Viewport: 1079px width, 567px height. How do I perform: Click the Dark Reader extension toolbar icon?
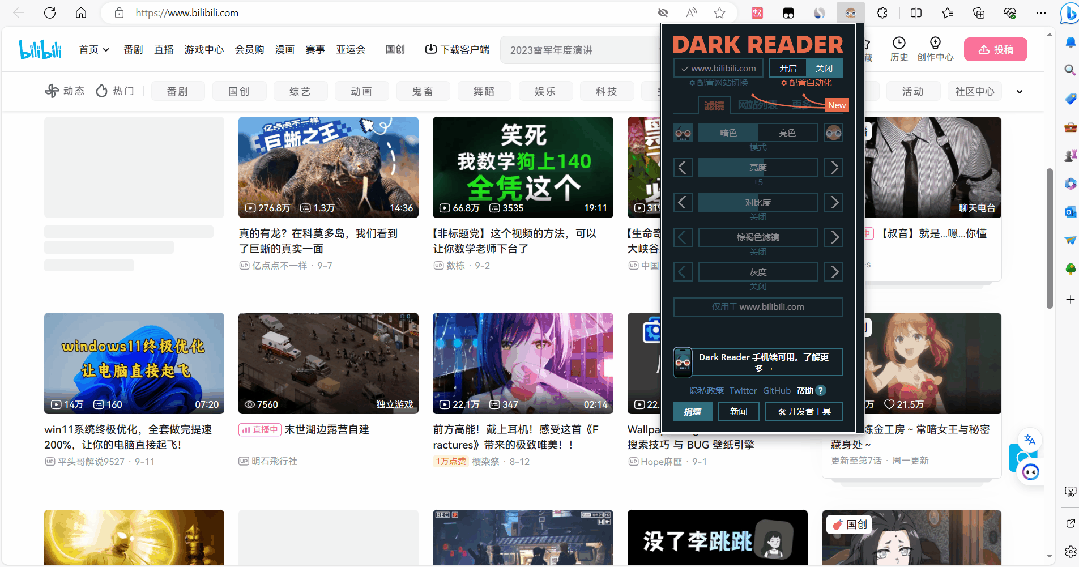(x=851, y=12)
